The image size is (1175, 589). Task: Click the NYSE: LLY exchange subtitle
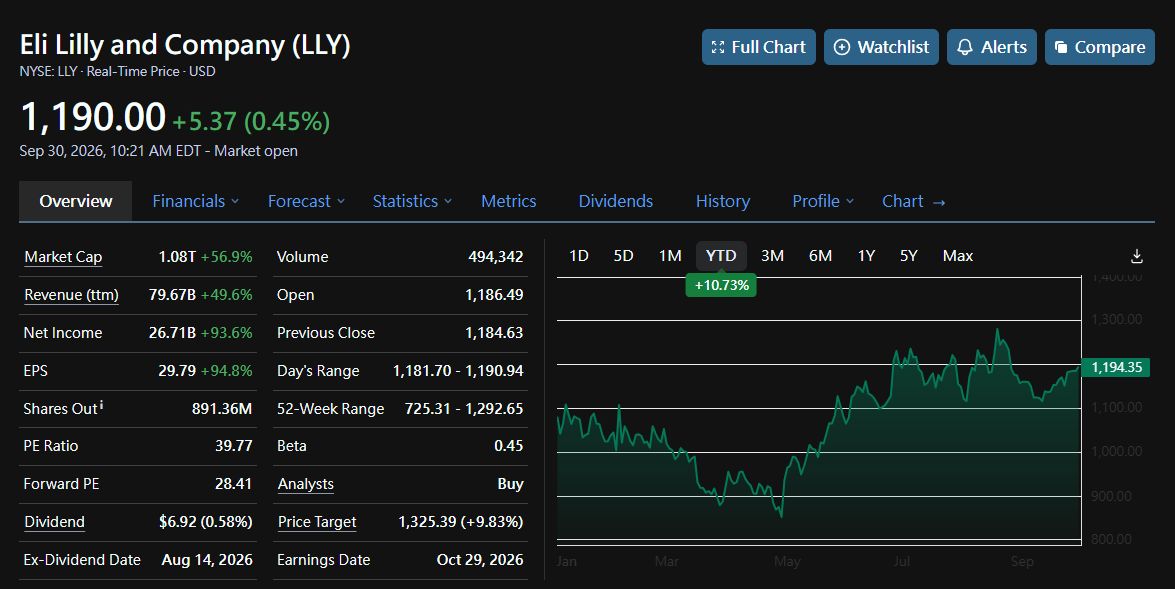point(118,72)
